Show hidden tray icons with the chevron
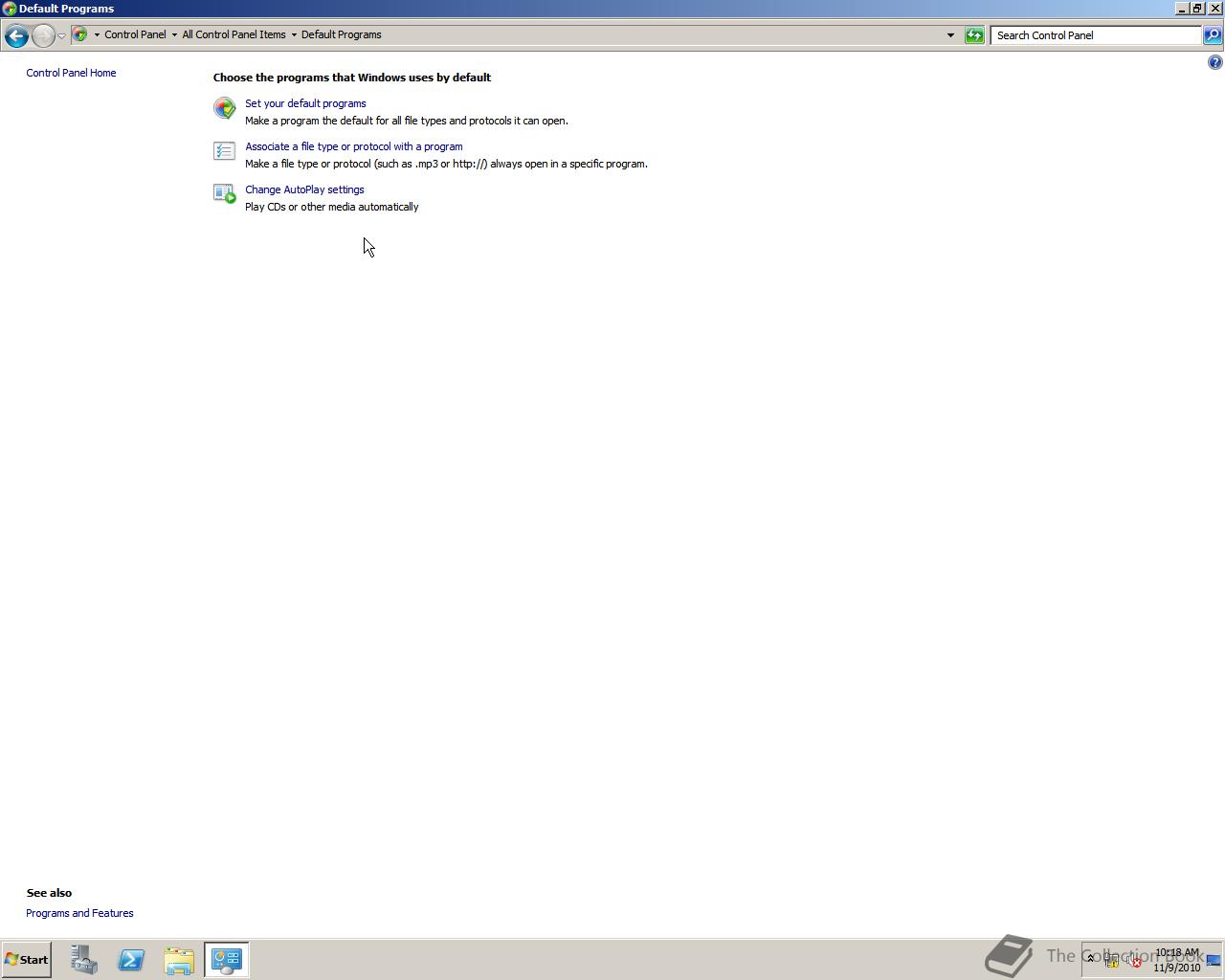The height and width of the screenshot is (980, 1225). pyautogui.click(x=1090, y=958)
